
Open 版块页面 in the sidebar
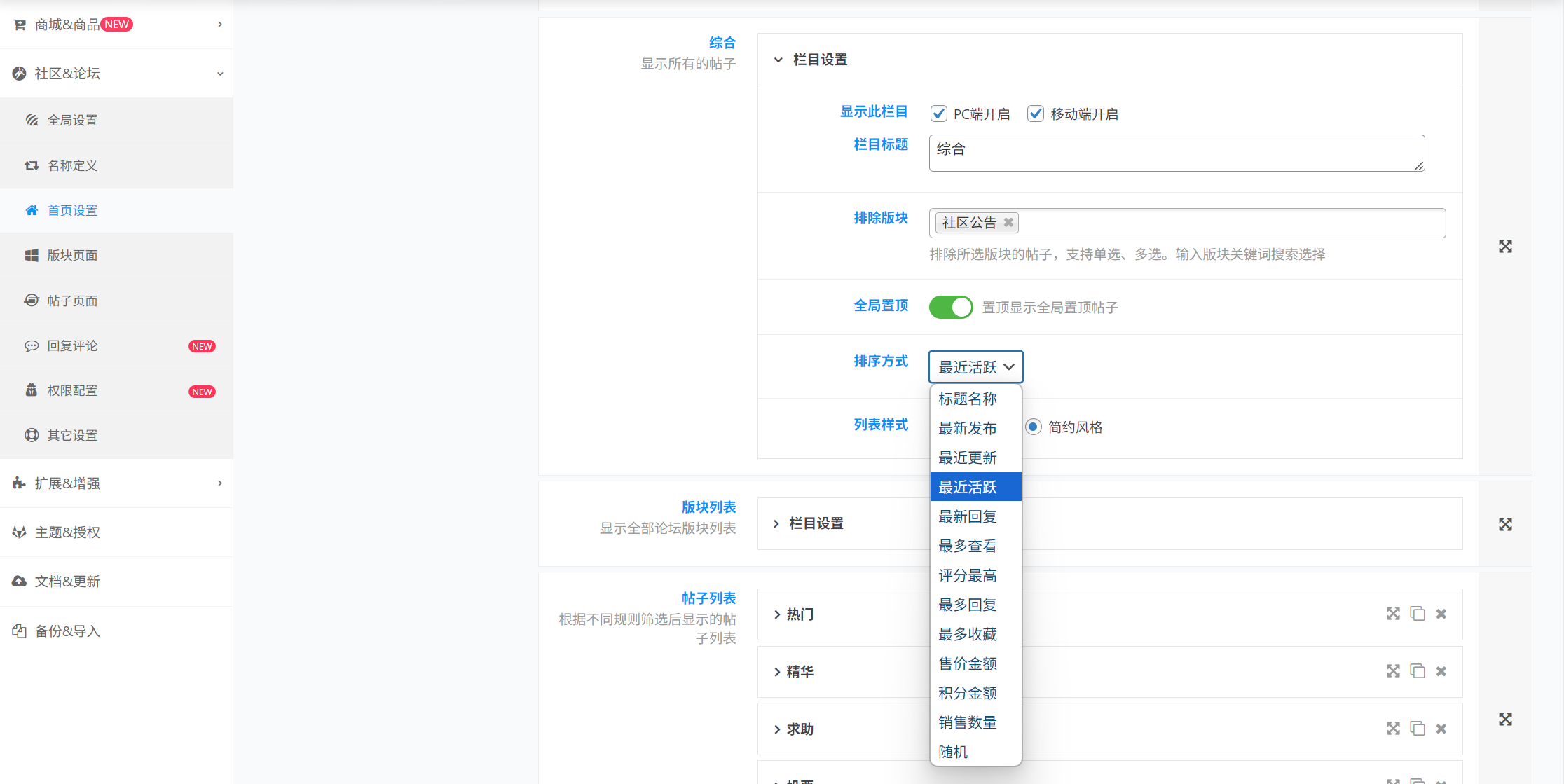72,256
